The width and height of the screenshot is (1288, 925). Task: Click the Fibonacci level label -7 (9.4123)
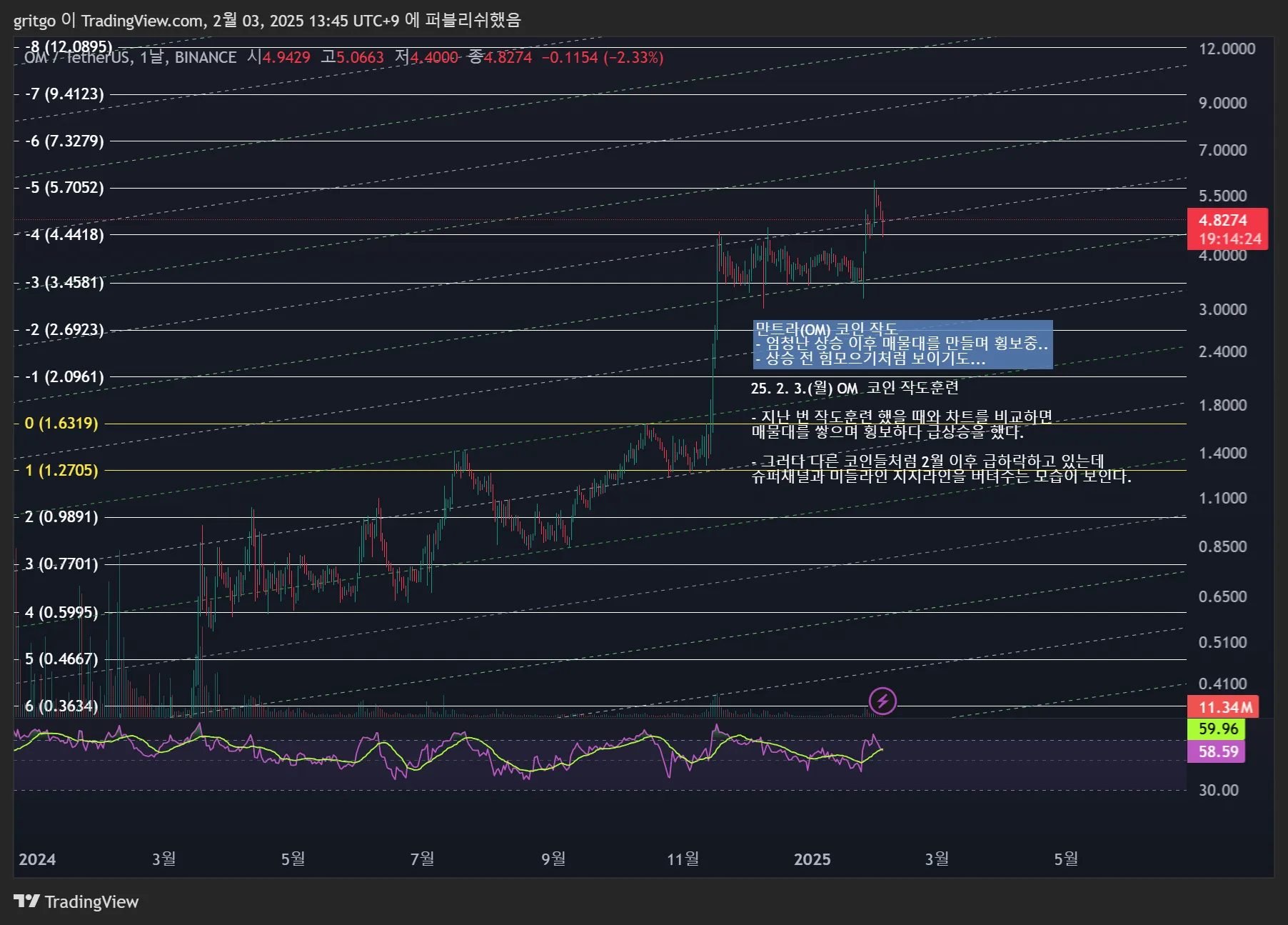64,94
